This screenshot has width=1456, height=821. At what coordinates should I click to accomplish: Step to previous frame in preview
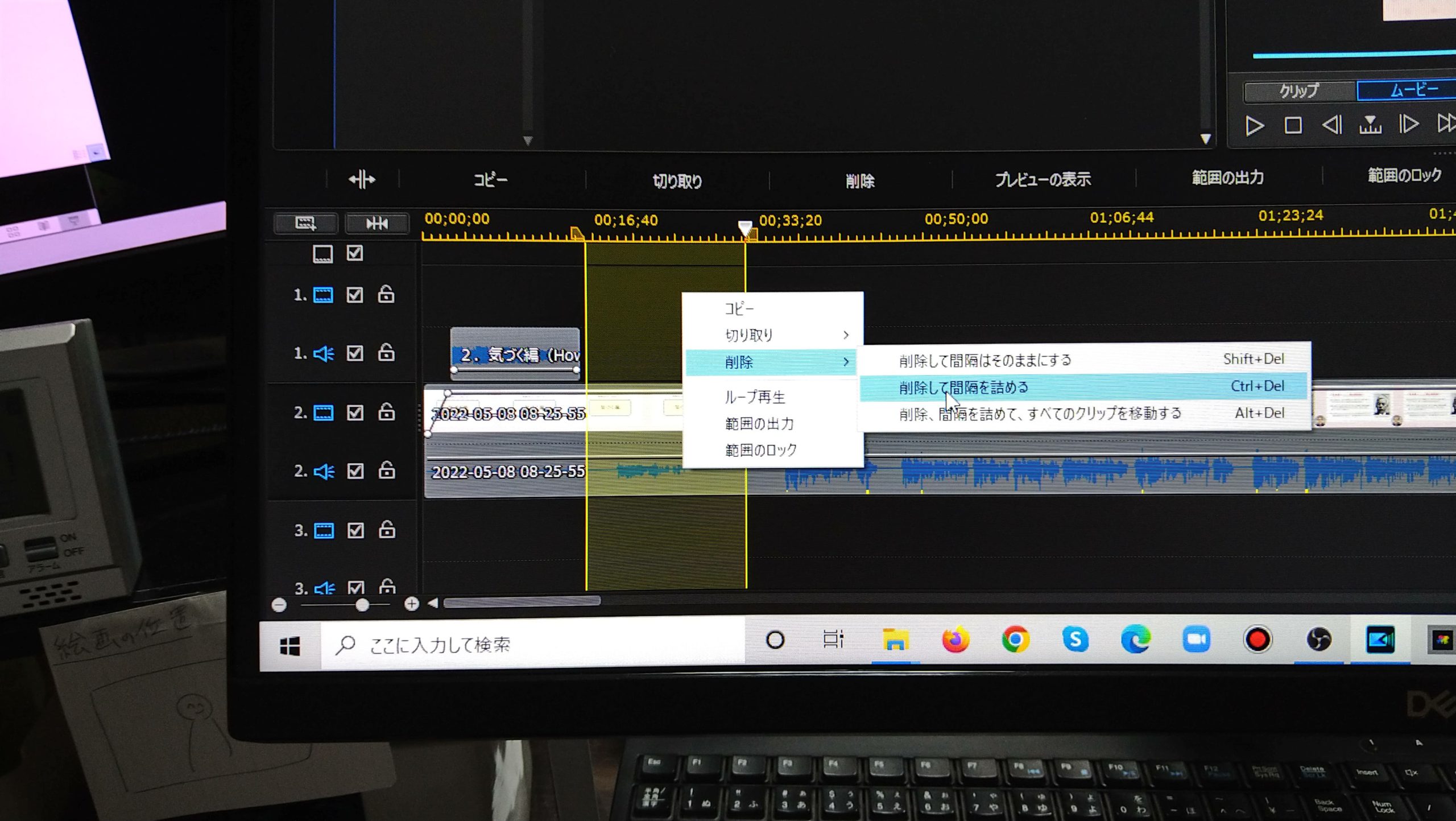[x=1331, y=125]
